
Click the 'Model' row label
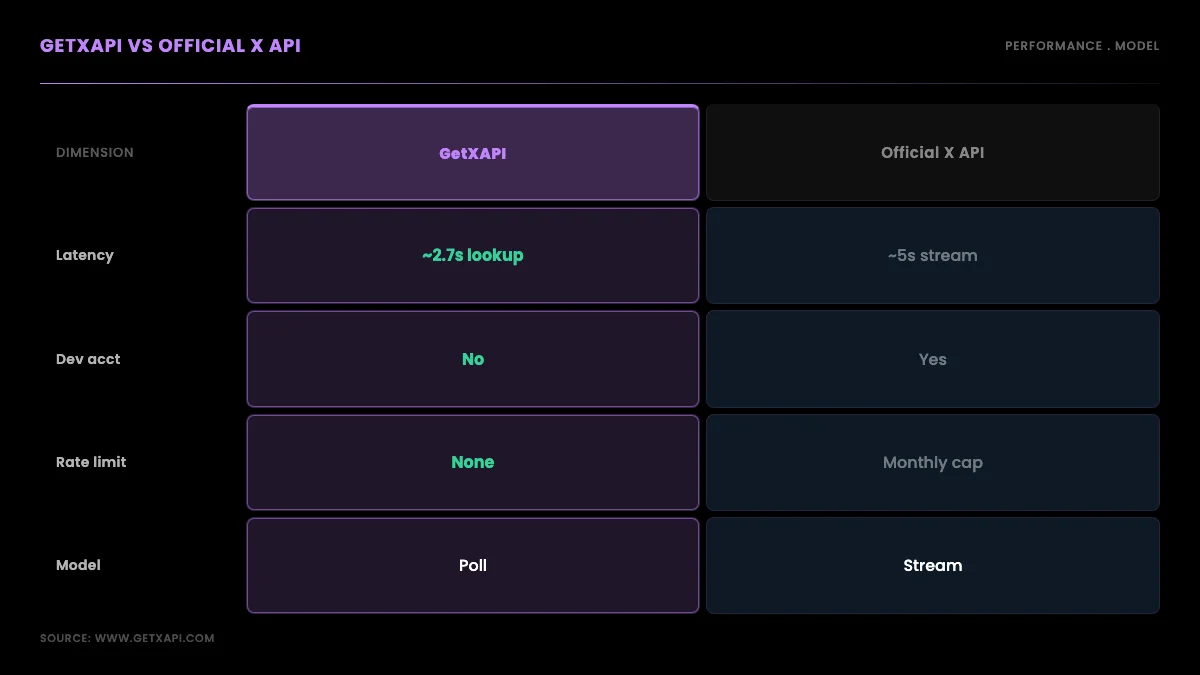coord(78,565)
